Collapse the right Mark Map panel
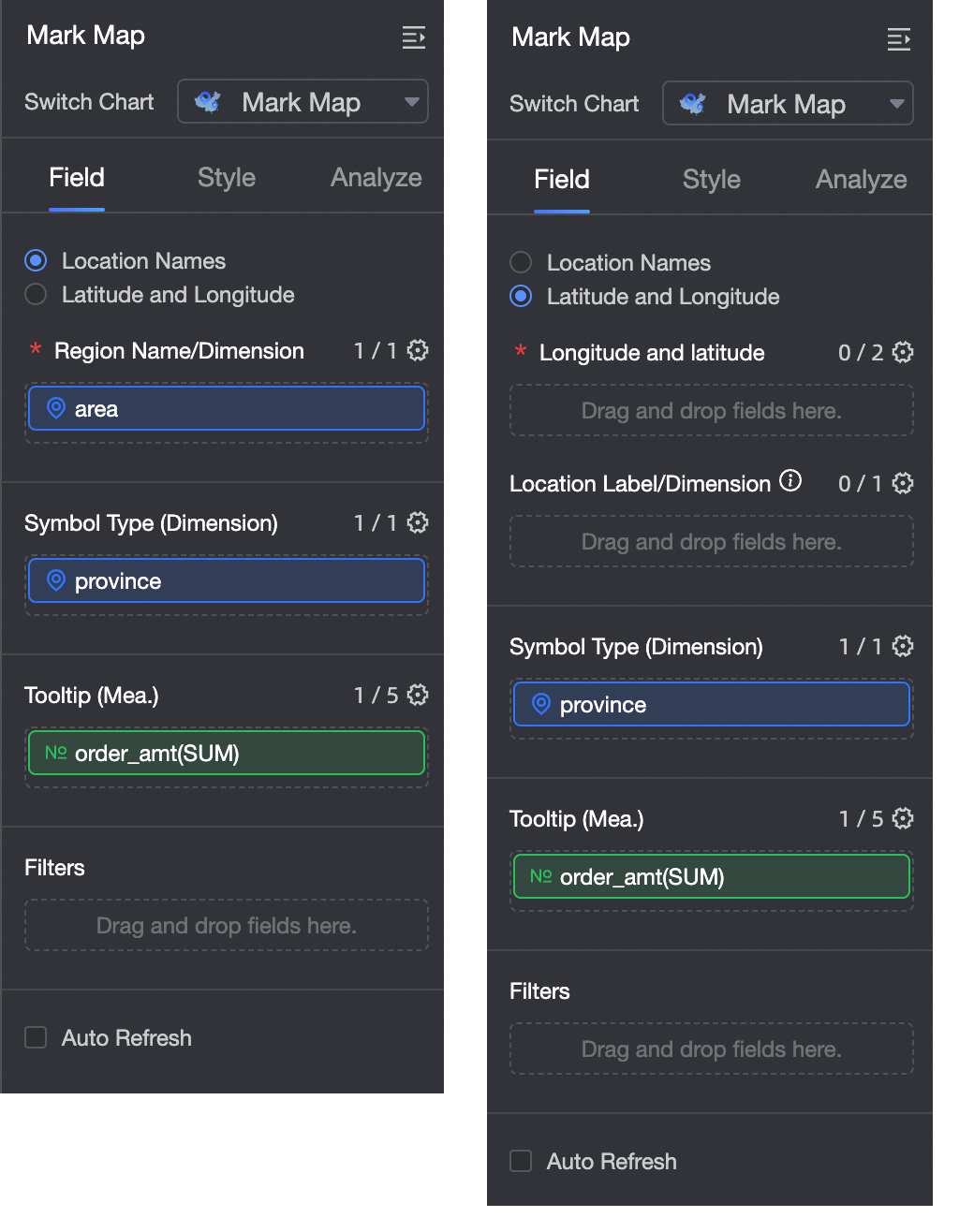This screenshot has height=1232, width=974. coord(899,39)
